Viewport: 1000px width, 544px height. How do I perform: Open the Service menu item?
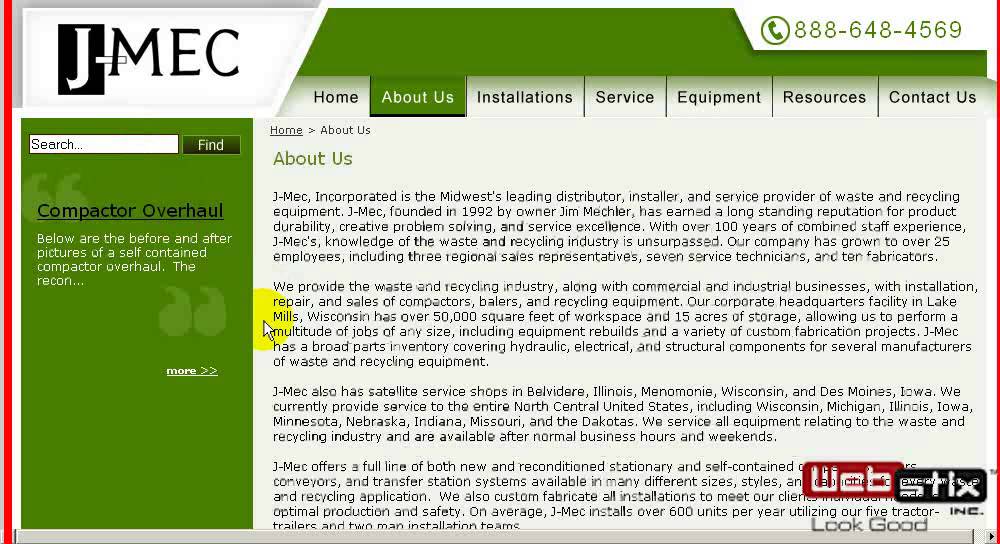[625, 97]
